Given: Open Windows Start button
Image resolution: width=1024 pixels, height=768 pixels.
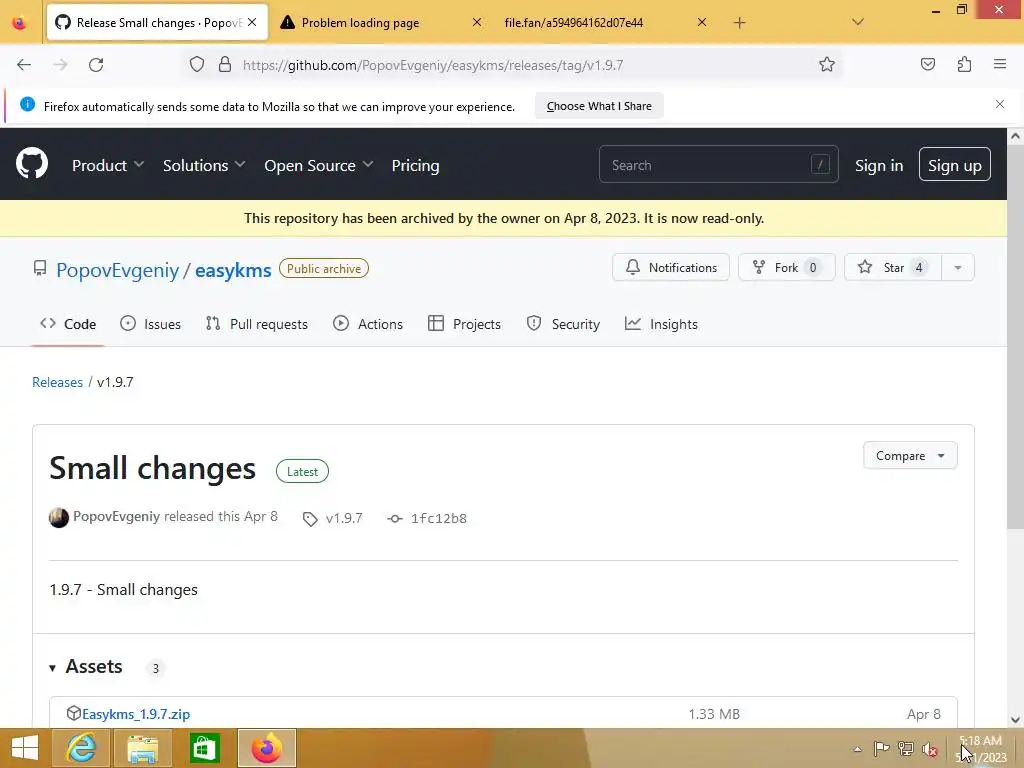Looking at the screenshot, I should click(x=25, y=748).
